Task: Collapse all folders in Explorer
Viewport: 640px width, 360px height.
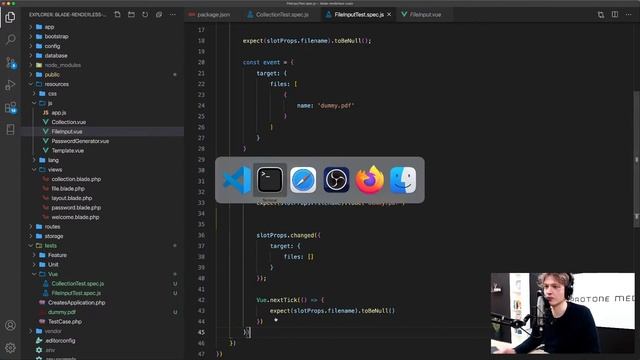Action: click(x=159, y=15)
